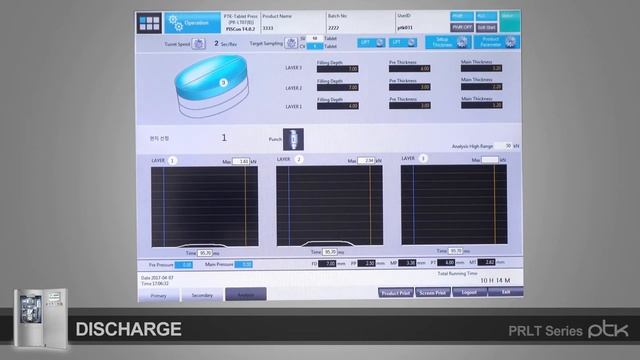Edit Layer 3 Filling Depth field
The height and width of the screenshot is (360, 640).
338,69
